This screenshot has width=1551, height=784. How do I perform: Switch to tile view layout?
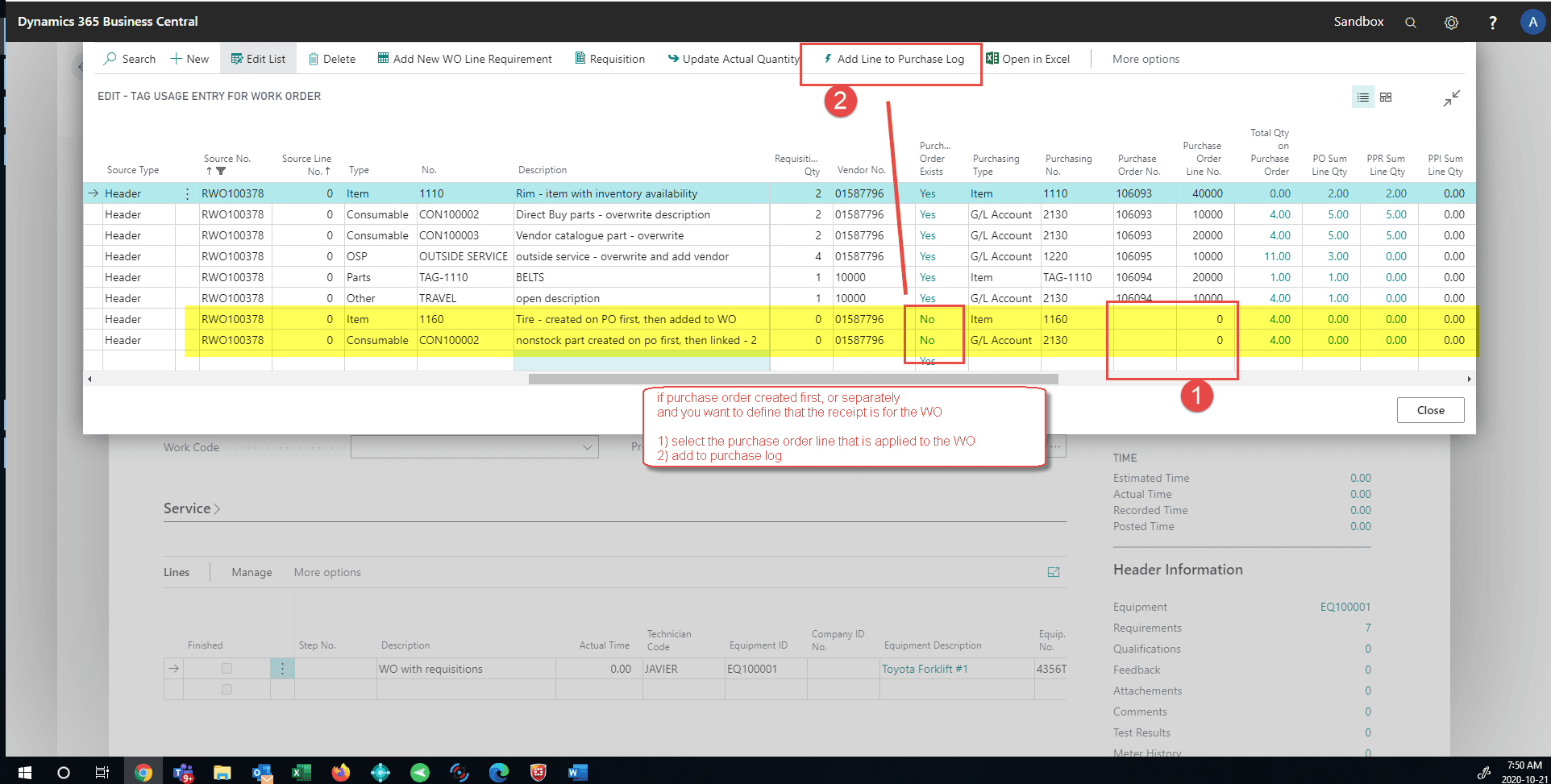tap(1386, 97)
